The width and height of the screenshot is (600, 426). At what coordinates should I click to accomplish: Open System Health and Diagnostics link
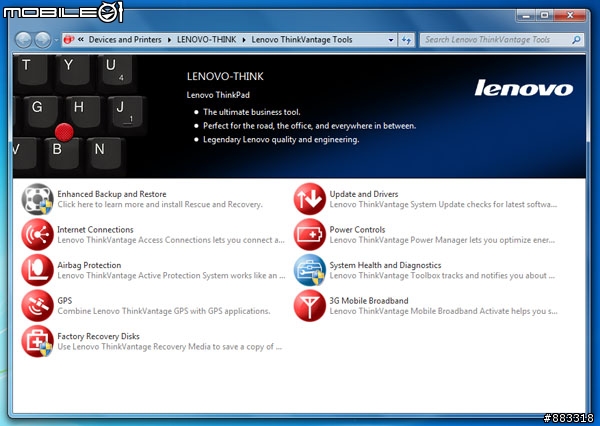[x=385, y=265]
